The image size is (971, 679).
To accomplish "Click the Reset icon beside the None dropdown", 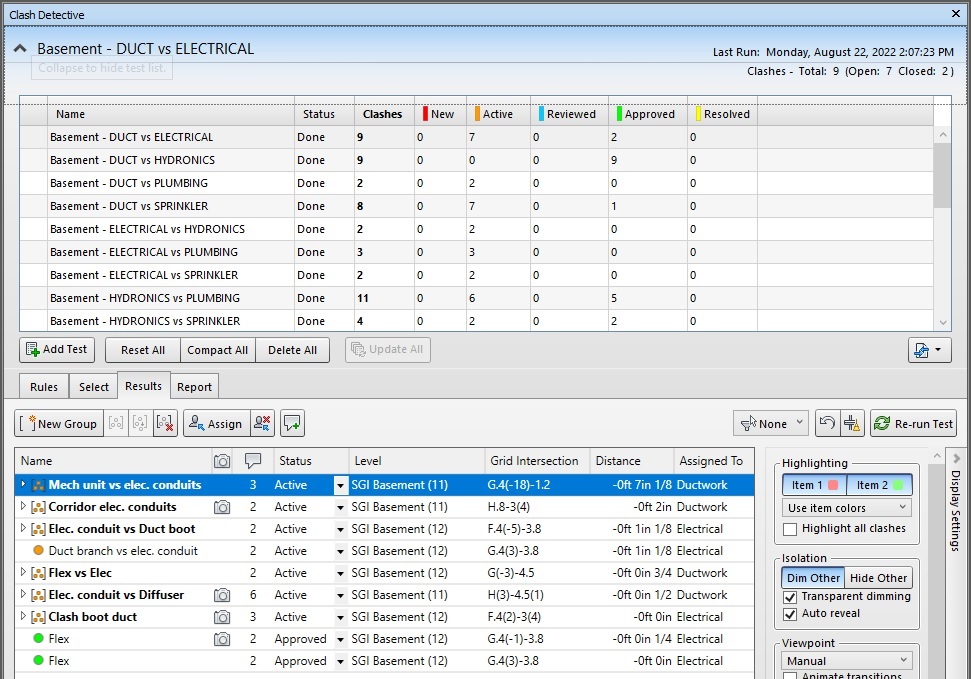I will (826, 424).
